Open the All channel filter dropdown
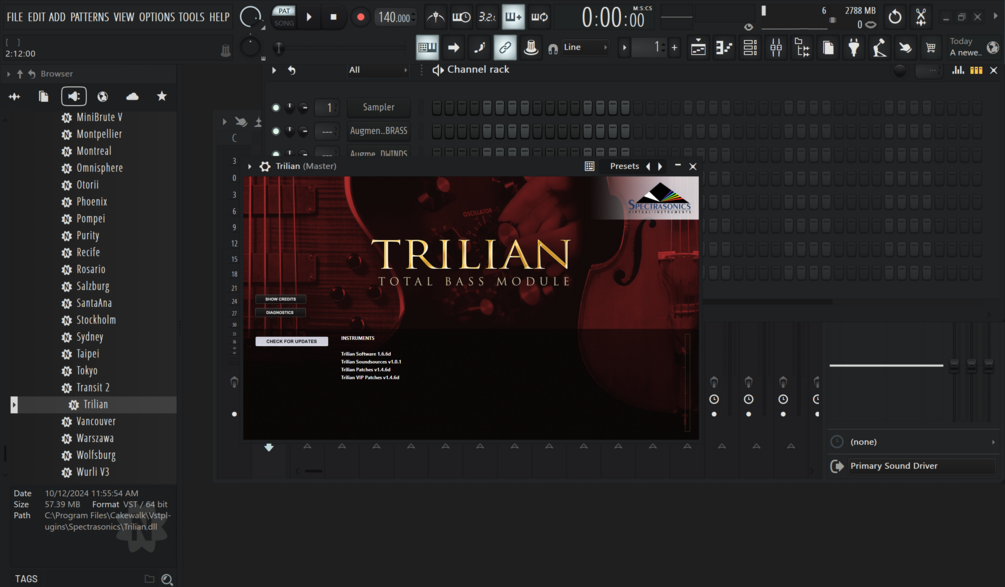 [378, 70]
